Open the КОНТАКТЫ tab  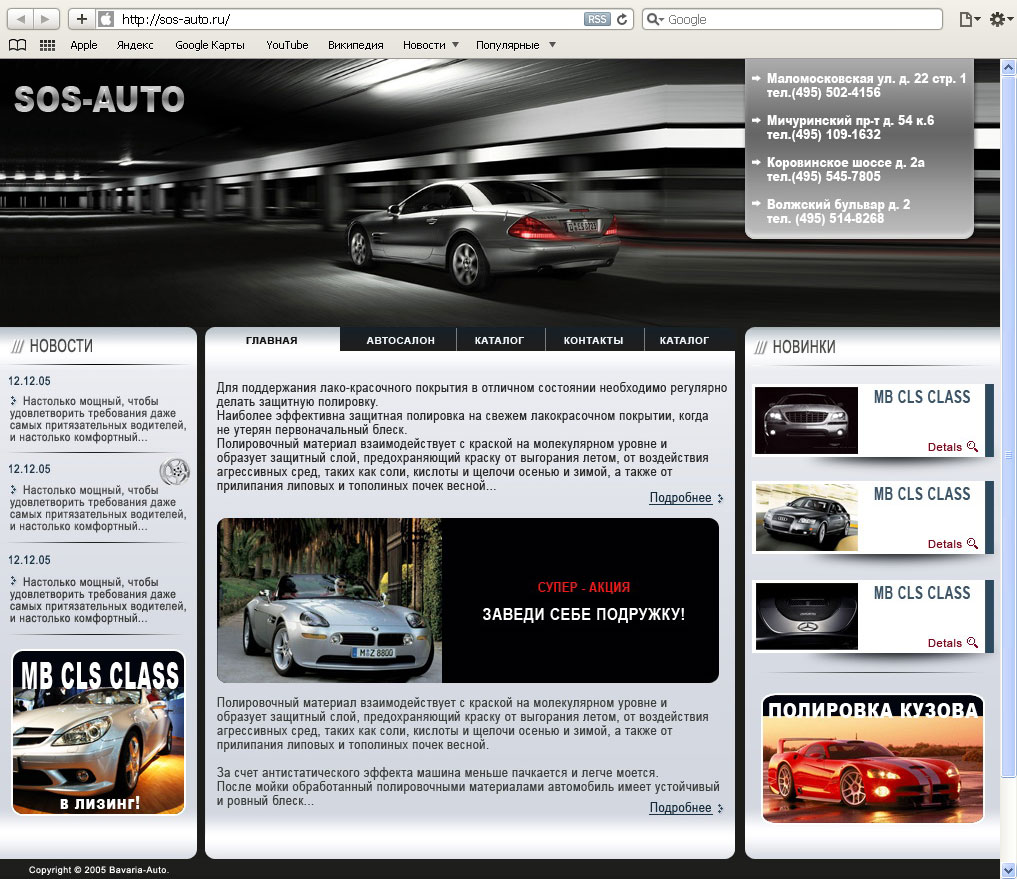[593, 340]
